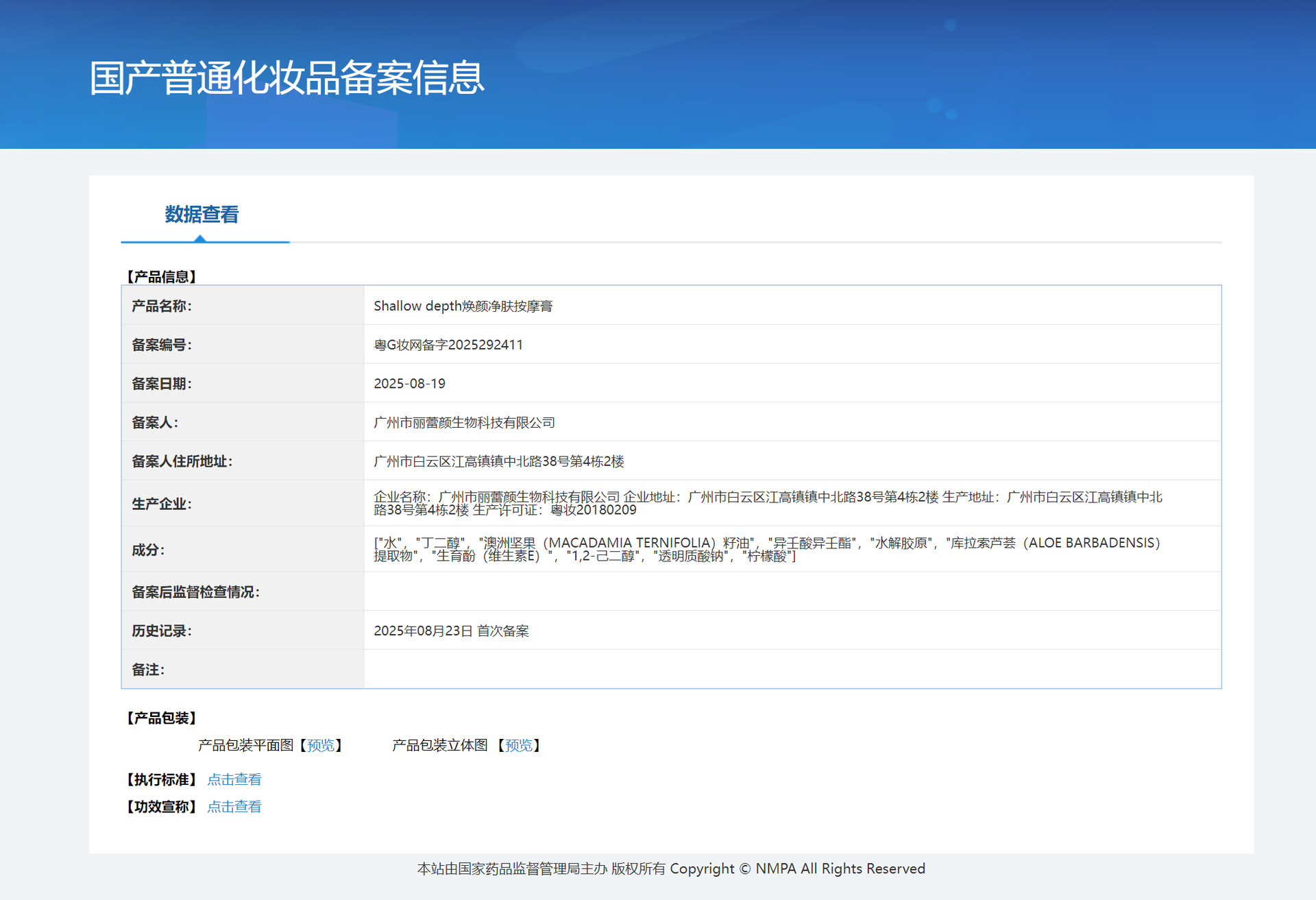This screenshot has height=900, width=1316.
Task: Click the 历史记录 首次备案 entry
Action: (451, 631)
